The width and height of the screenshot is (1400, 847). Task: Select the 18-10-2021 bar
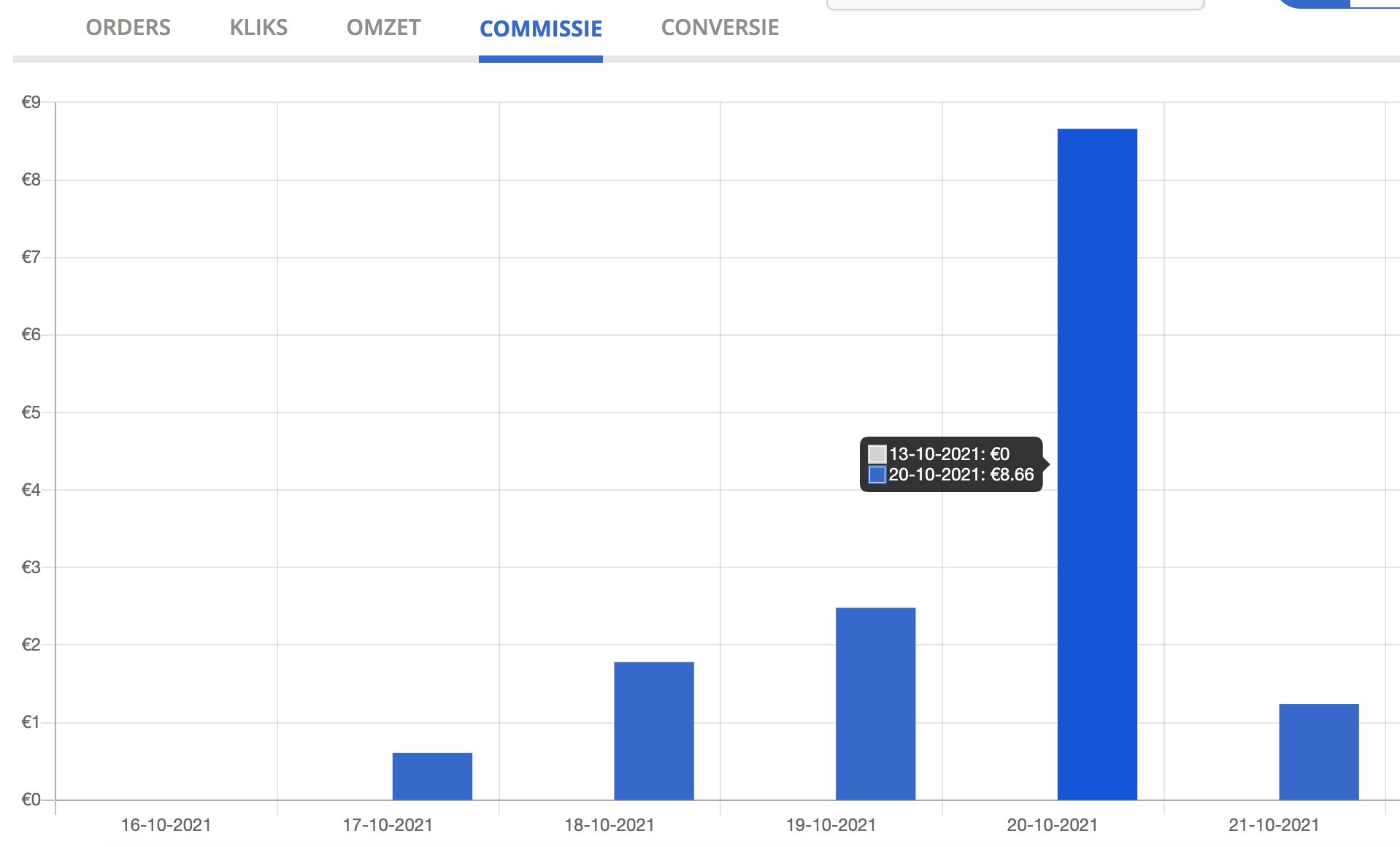[x=653, y=731]
